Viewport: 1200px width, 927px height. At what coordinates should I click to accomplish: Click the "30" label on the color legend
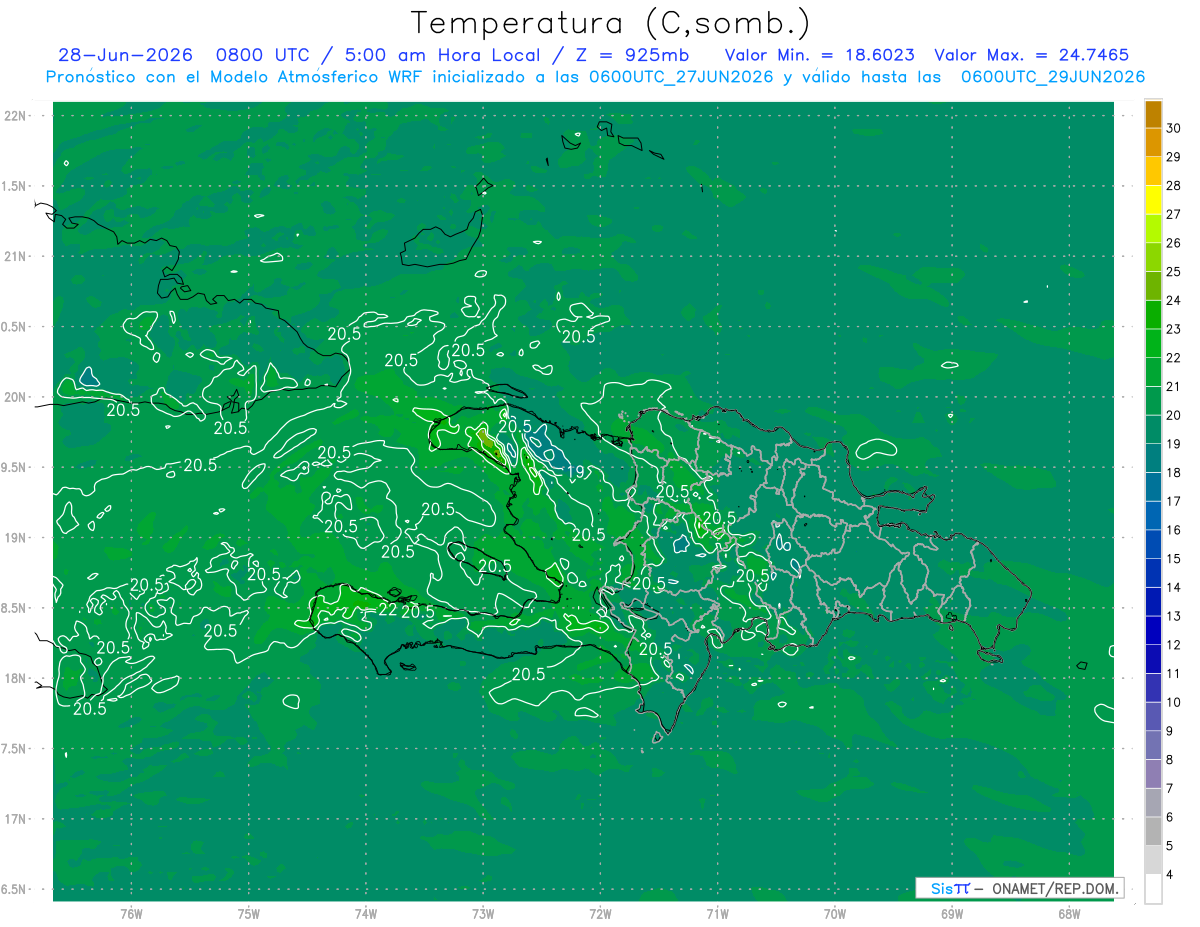pos(1174,128)
